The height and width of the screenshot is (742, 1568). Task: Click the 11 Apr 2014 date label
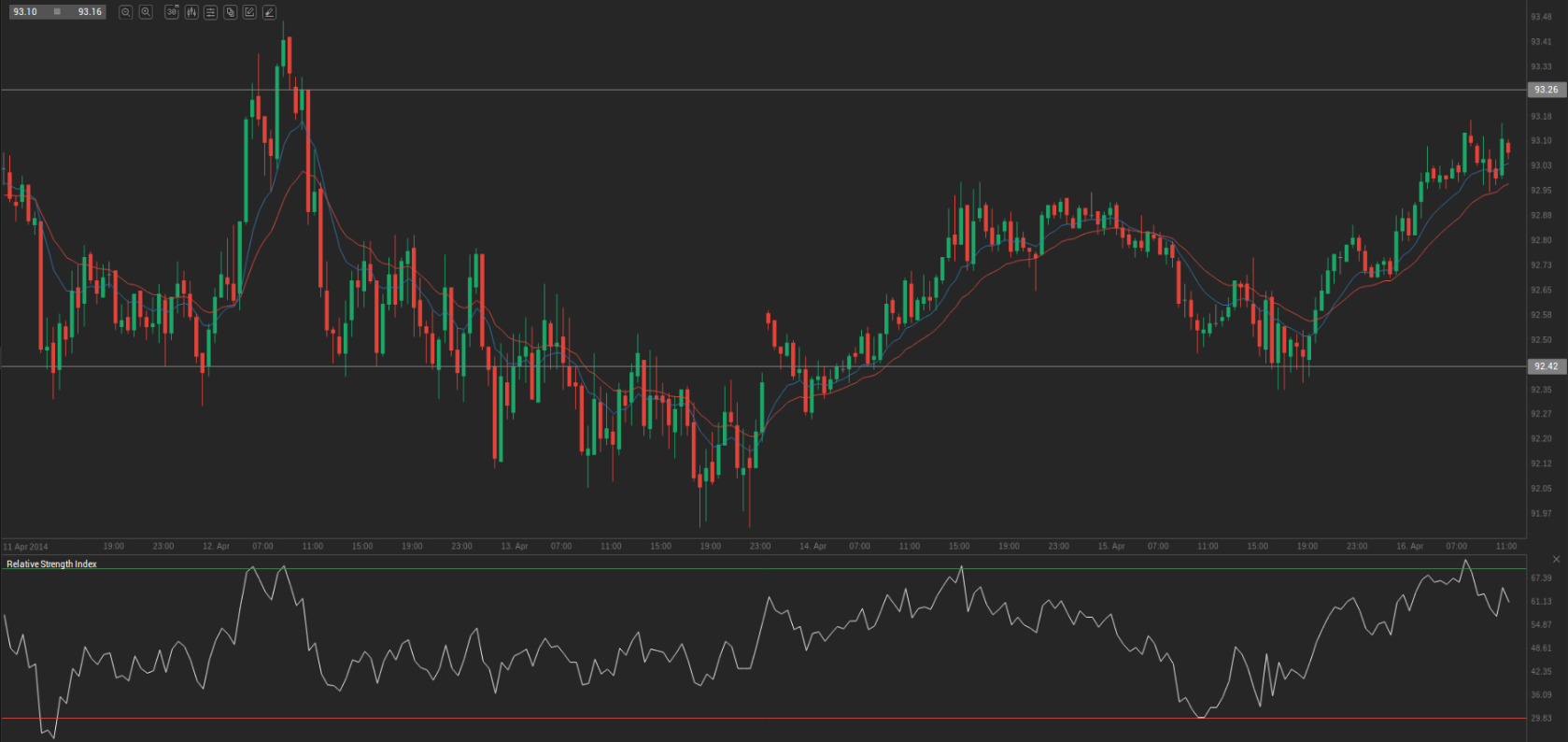point(26,547)
